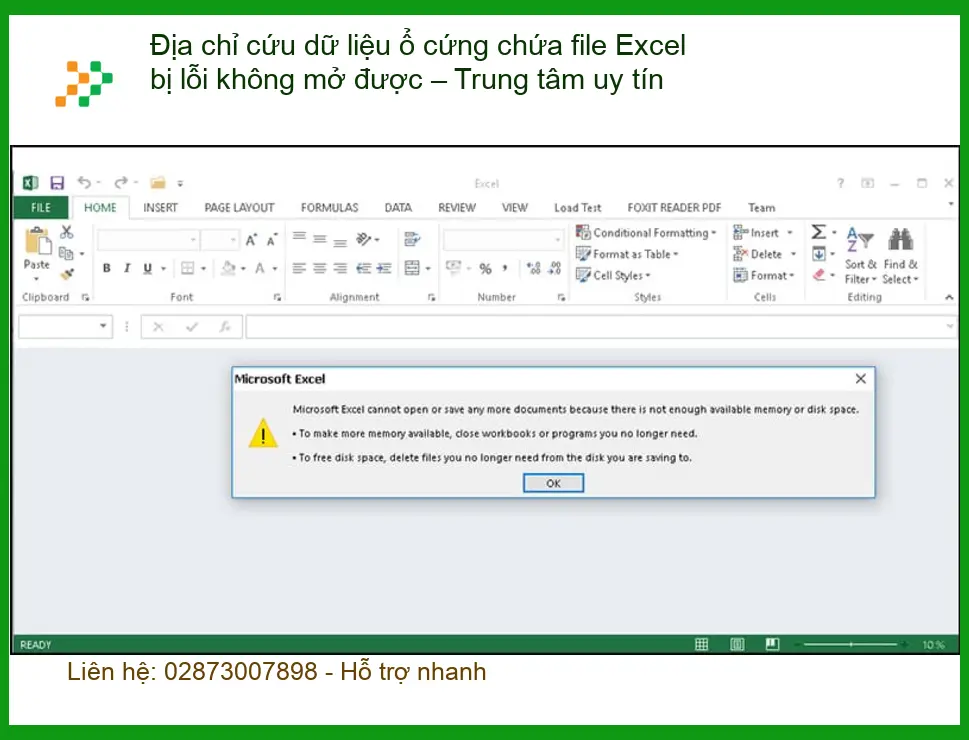Click the Comma Style icon

tap(506, 268)
